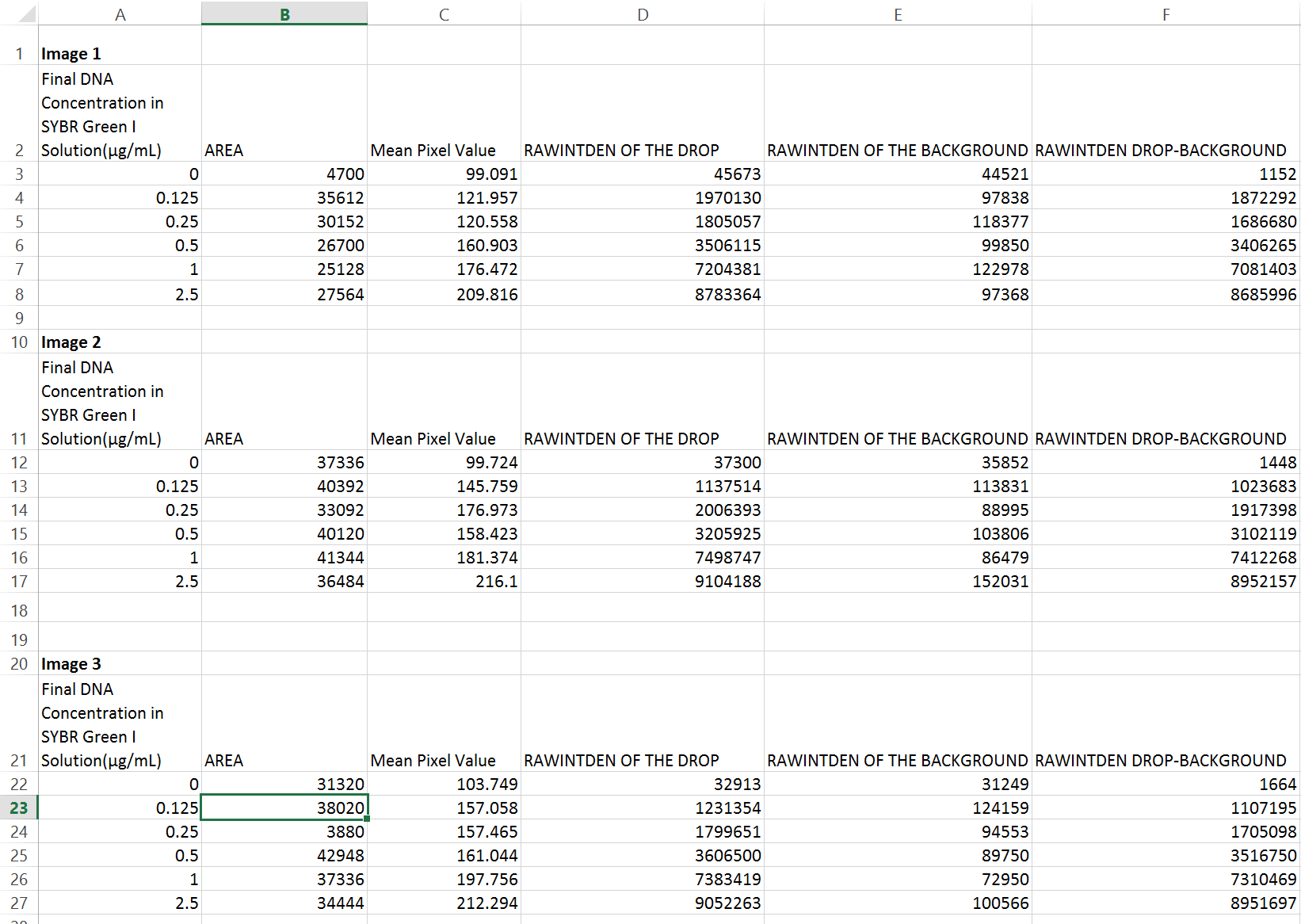
Task: Select column D header
Action: click(643, 14)
